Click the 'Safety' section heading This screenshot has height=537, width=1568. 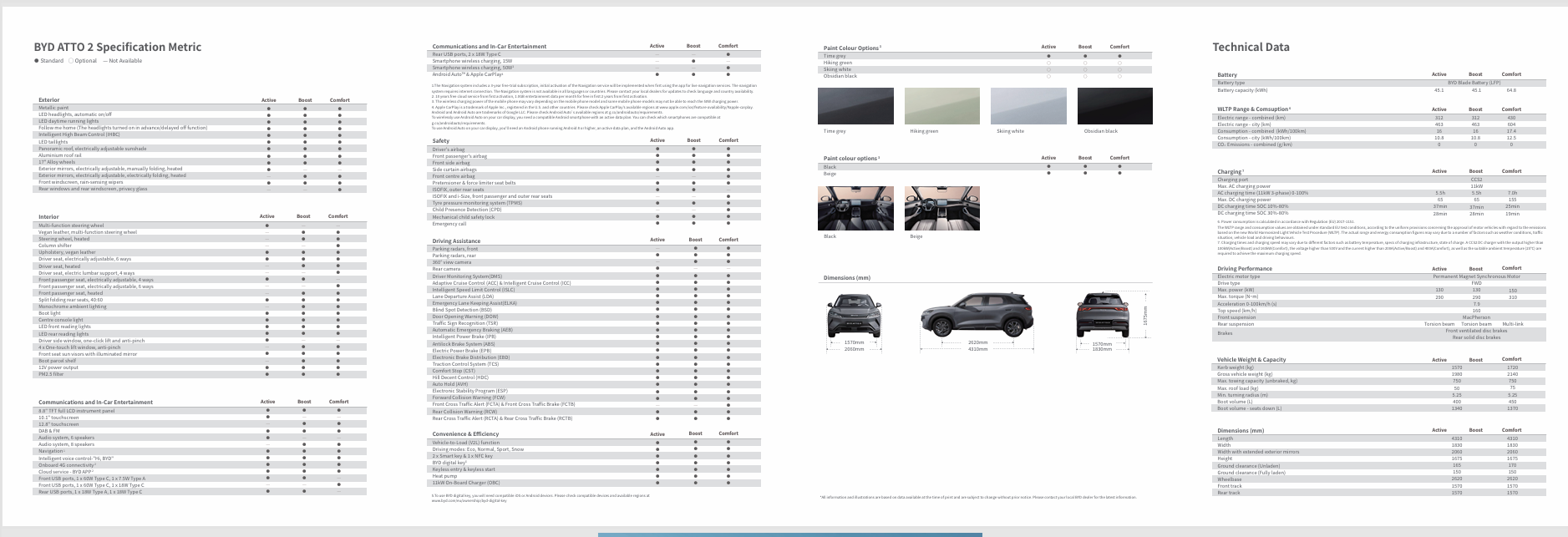click(x=440, y=140)
